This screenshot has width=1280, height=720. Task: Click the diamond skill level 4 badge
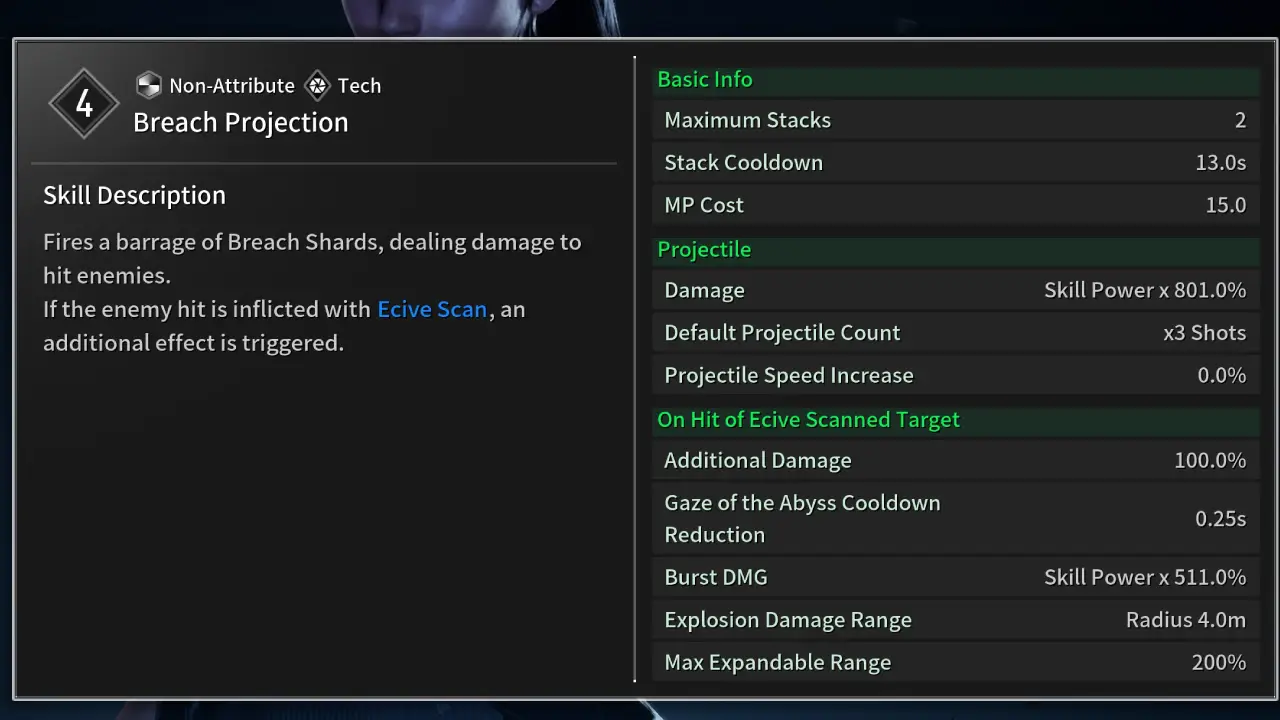(84, 102)
